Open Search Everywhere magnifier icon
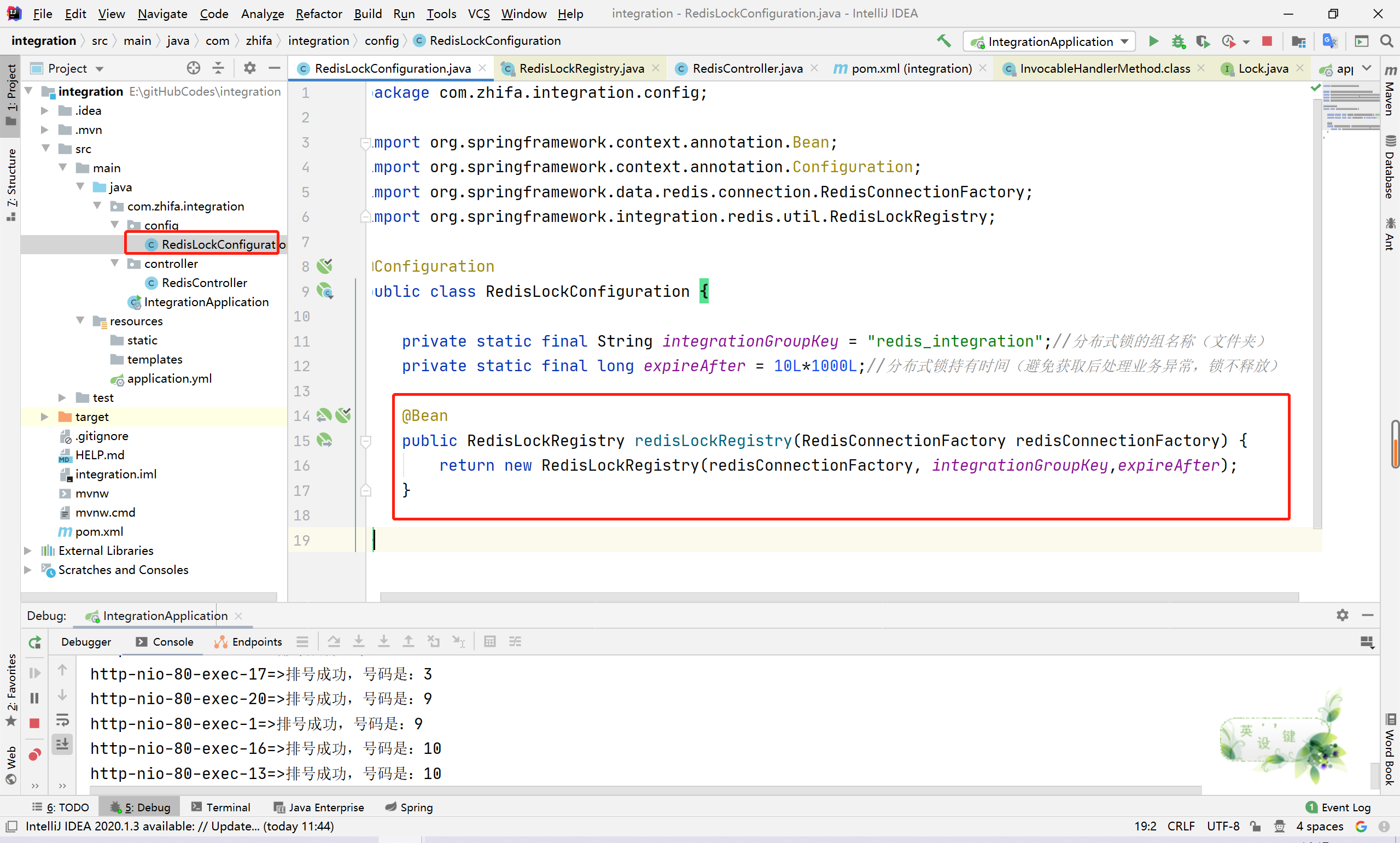The image size is (1400, 843). (1386, 41)
